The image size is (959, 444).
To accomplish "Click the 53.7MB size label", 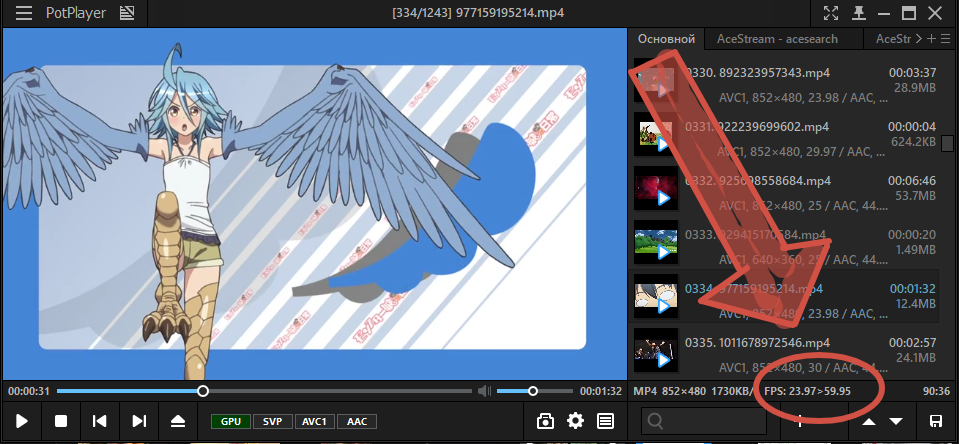I will (915, 196).
